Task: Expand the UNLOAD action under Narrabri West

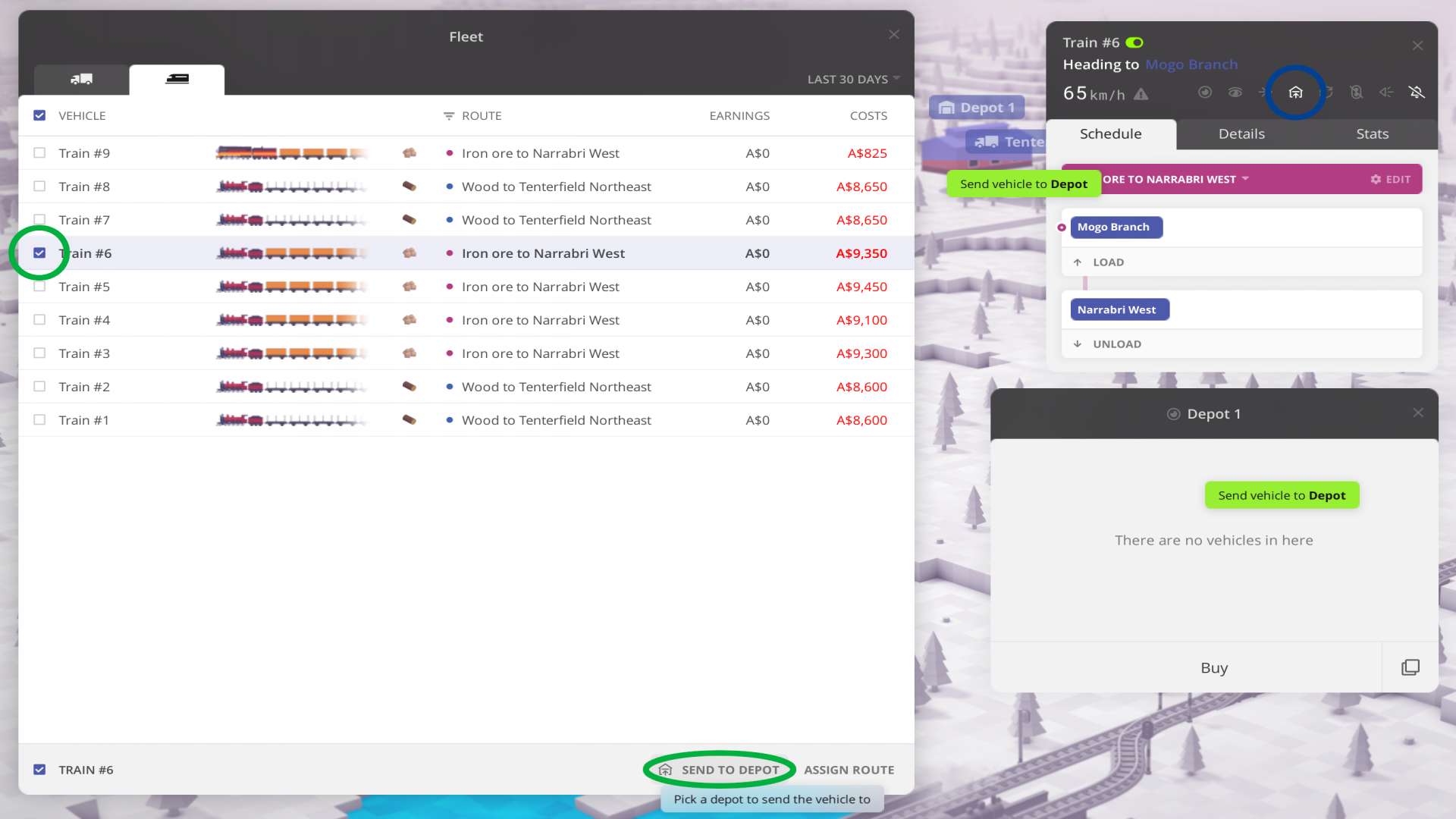Action: (x=1241, y=344)
